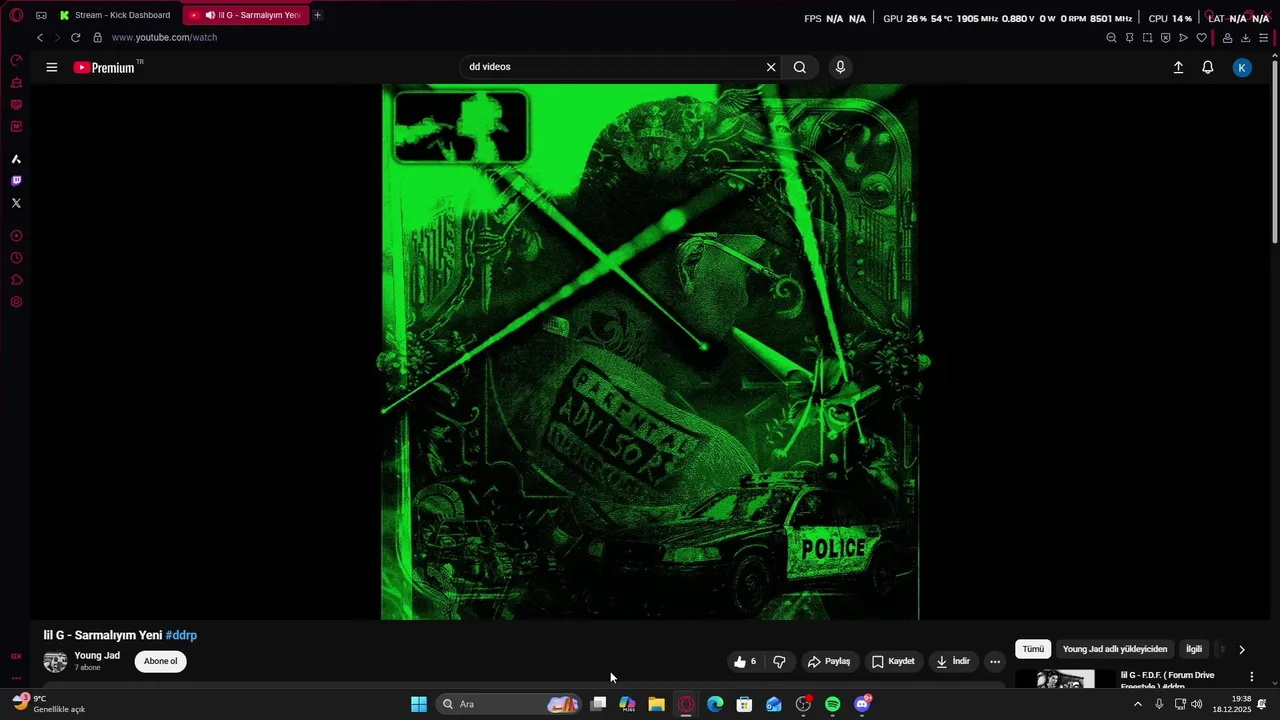The width and height of the screenshot is (1280, 720).
Task: Reload the YouTube page
Action: (75, 37)
